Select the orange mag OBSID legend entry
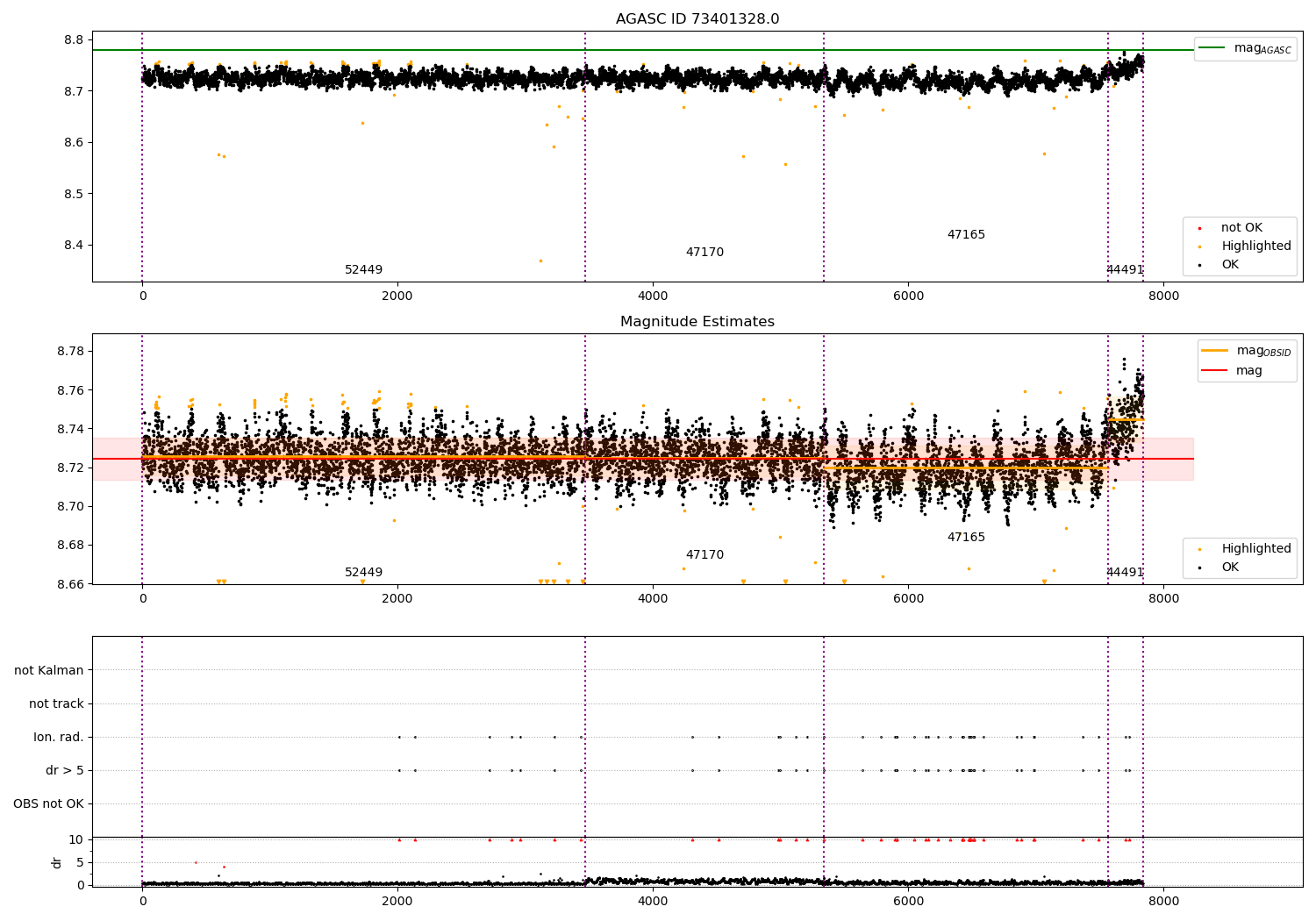Screen dimensions: 1316x921 coord(1246,351)
